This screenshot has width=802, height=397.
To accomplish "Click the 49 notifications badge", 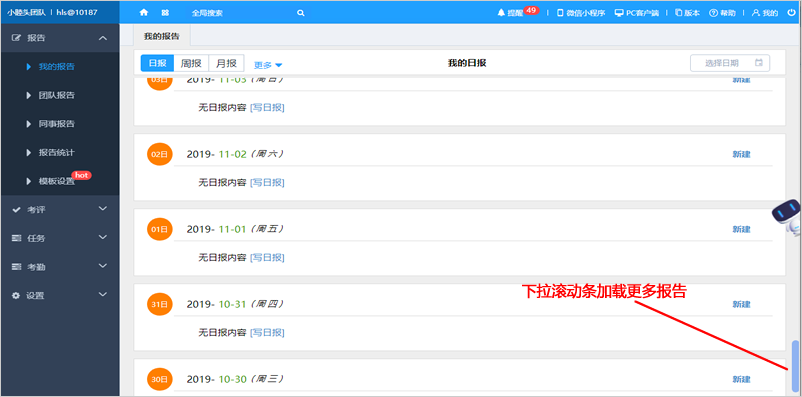I will point(531,10).
